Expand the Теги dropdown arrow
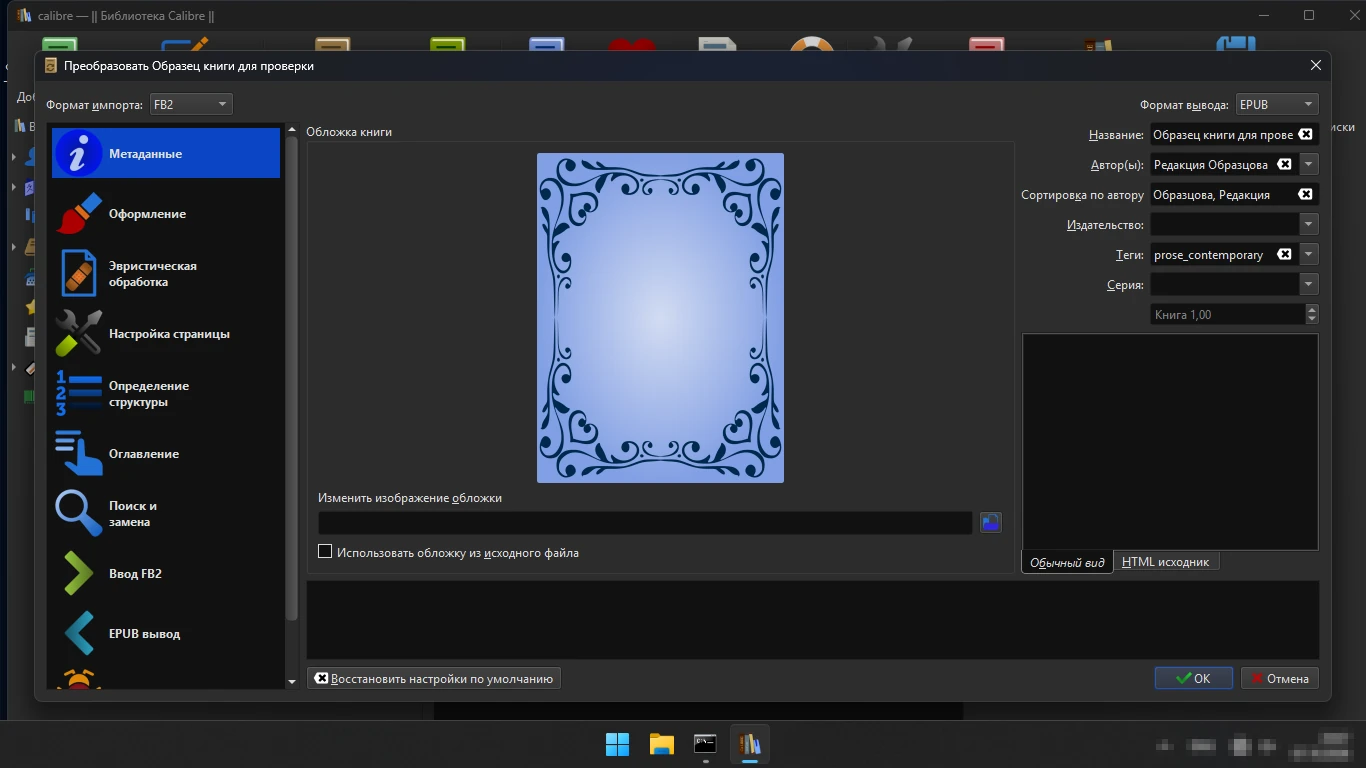 pyautogui.click(x=1309, y=254)
